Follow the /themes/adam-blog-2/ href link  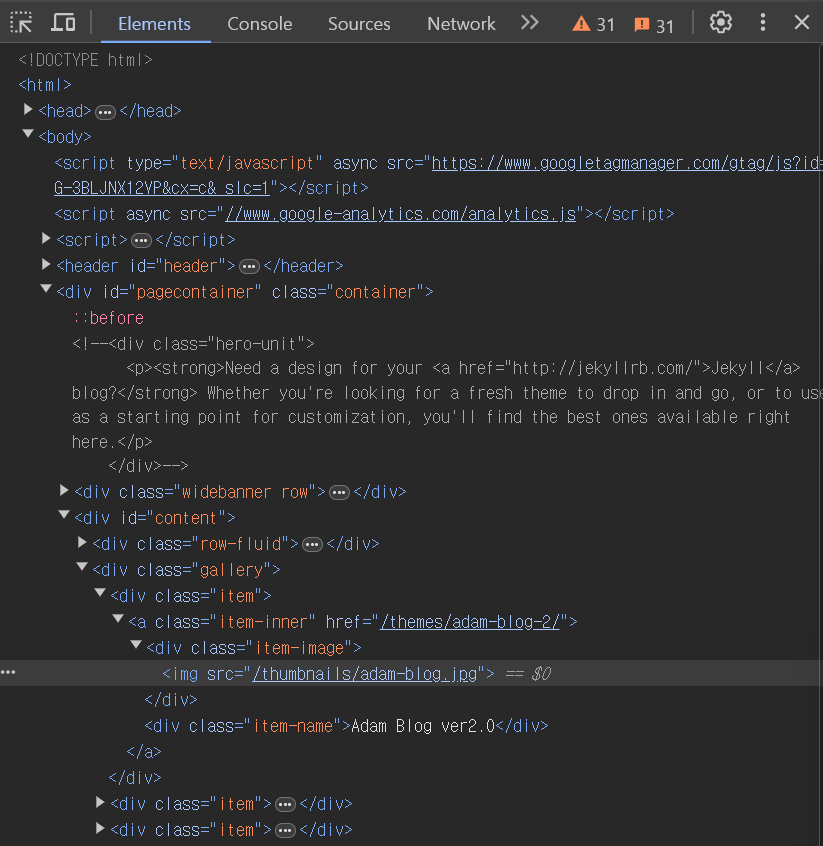pos(470,622)
